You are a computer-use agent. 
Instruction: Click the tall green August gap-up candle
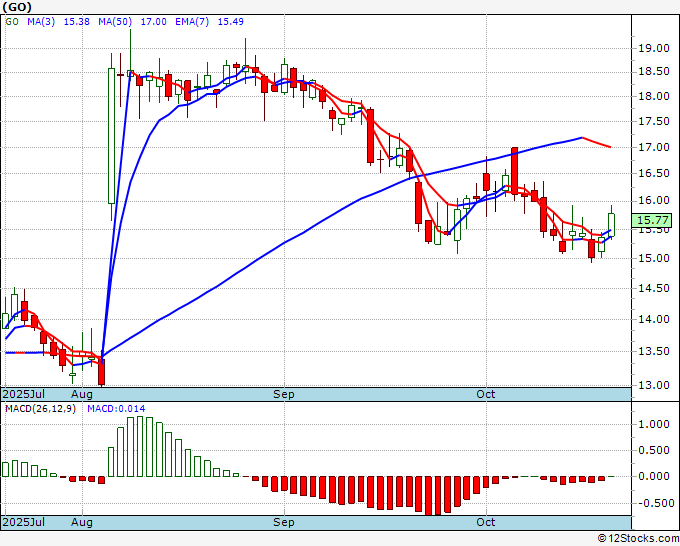[111, 136]
